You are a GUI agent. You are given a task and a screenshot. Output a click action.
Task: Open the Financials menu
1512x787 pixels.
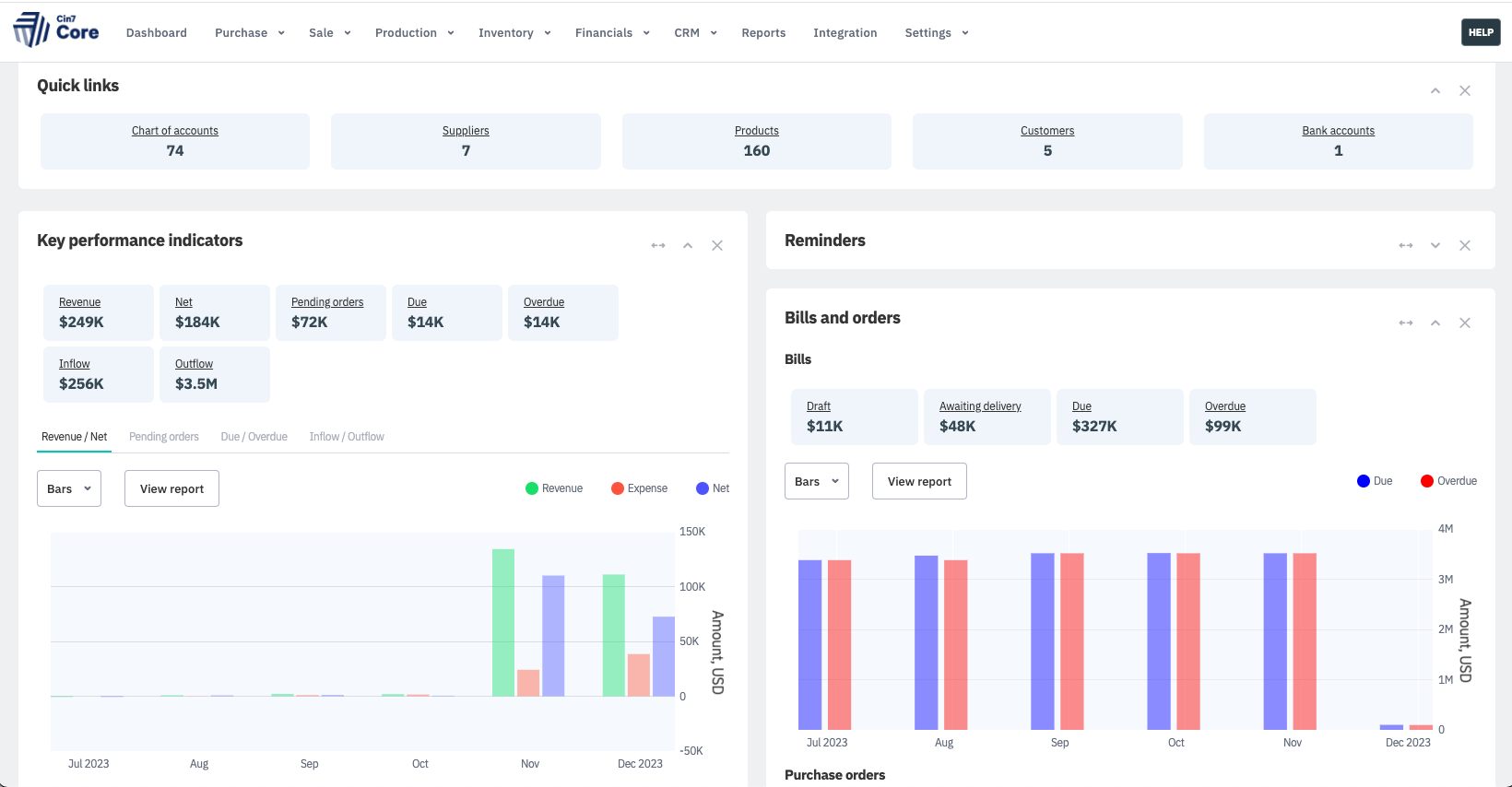612,33
